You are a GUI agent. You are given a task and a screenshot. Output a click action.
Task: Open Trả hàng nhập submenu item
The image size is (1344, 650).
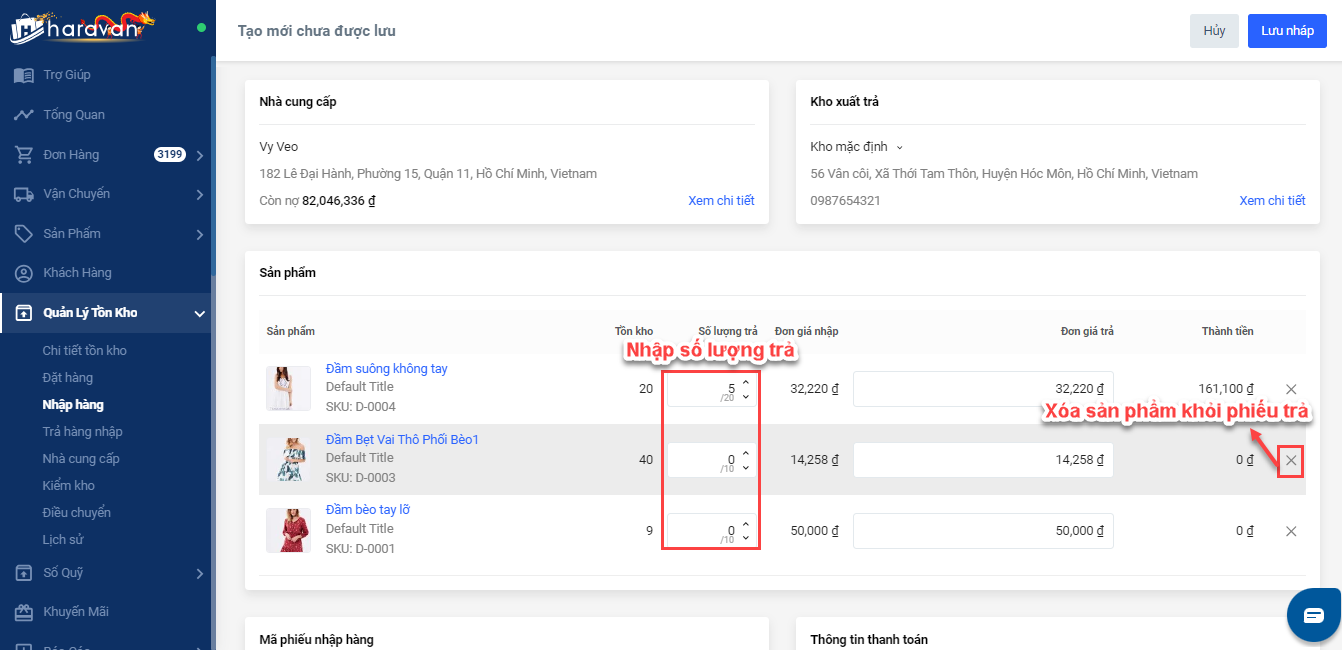tap(82, 432)
